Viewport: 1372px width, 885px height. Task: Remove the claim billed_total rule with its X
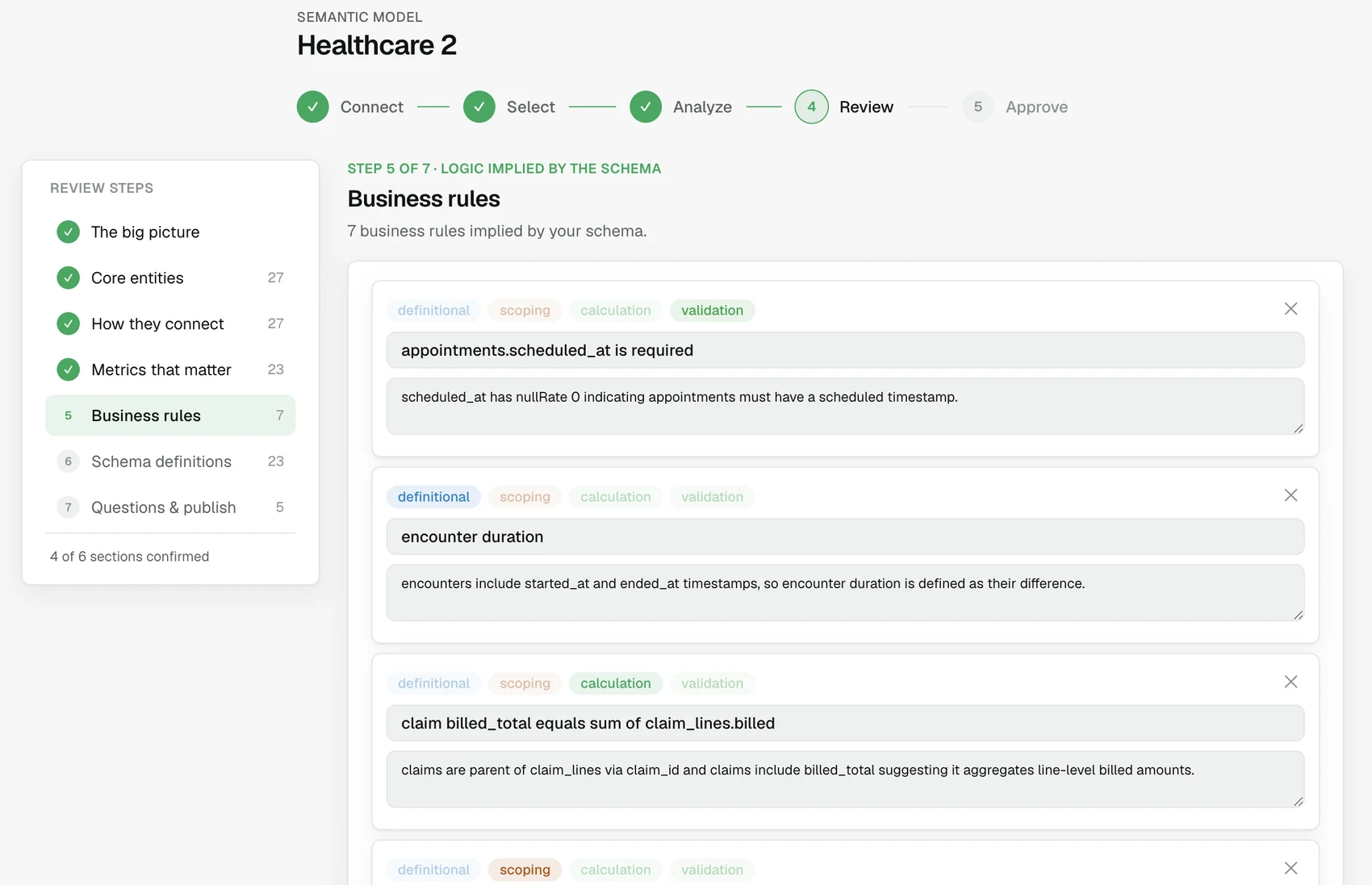[x=1290, y=682]
